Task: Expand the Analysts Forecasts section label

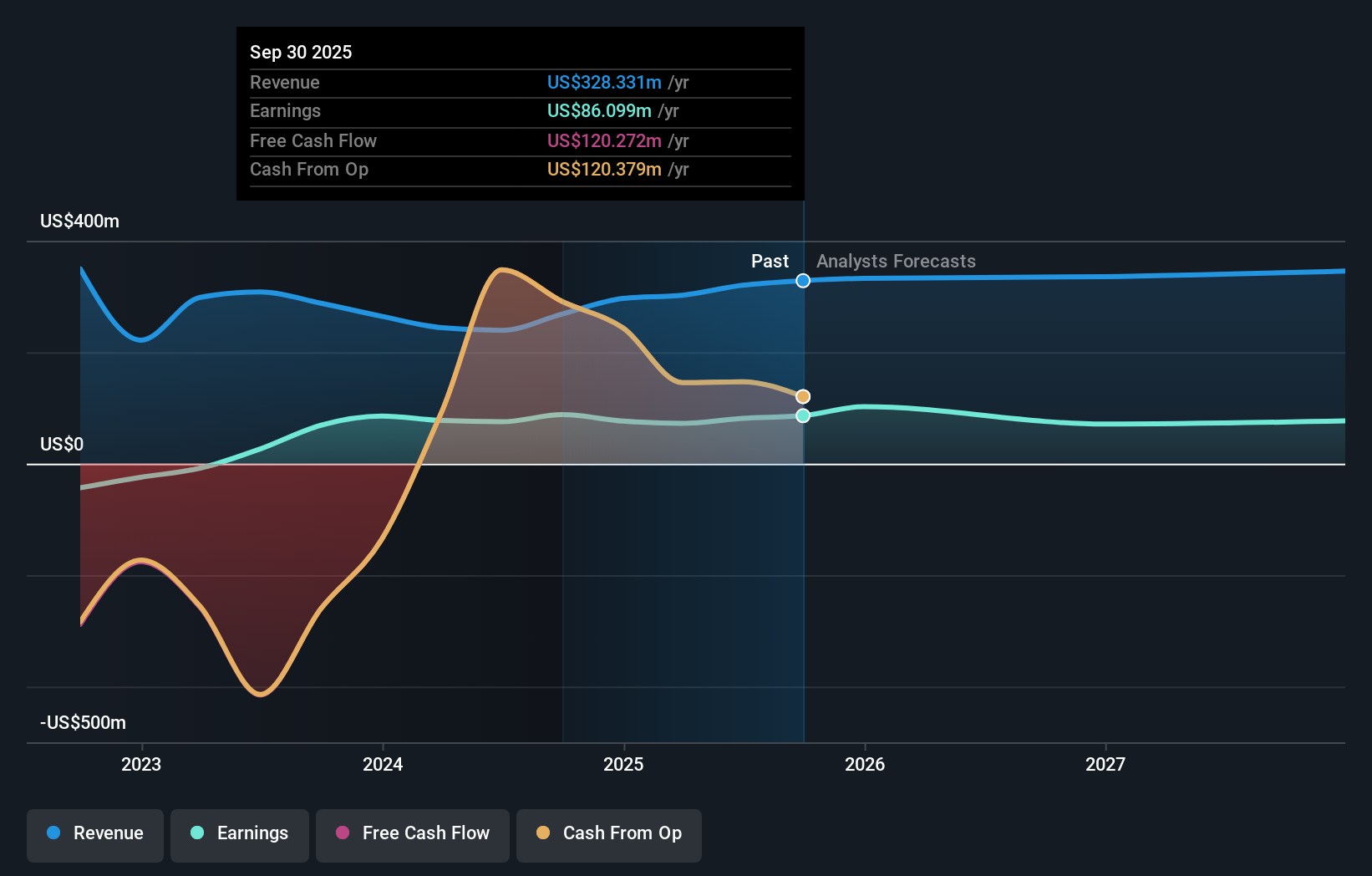Action: (894, 261)
